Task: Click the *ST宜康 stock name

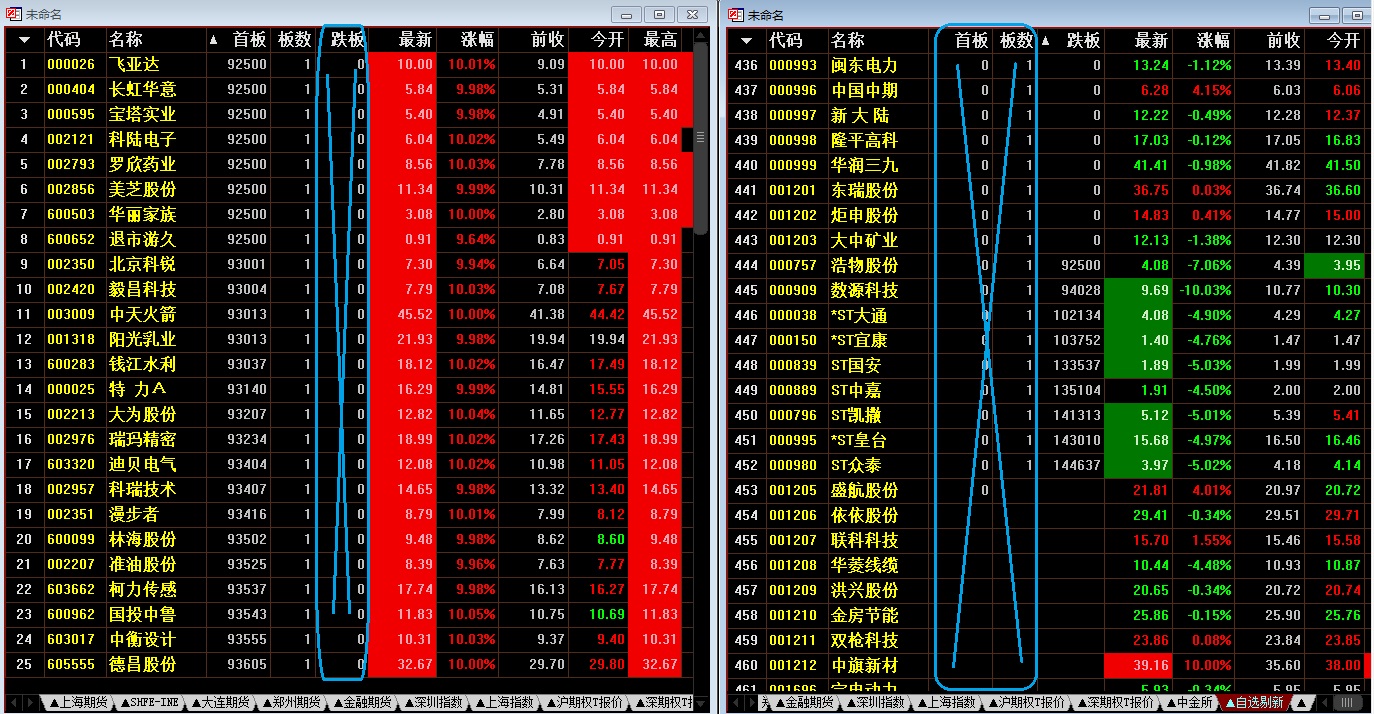Action: coord(859,340)
